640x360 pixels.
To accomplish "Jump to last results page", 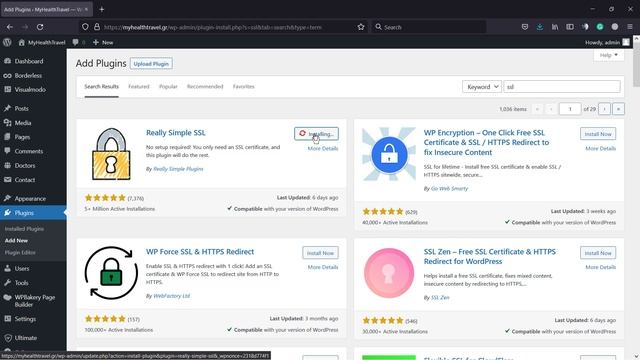I will (x=618, y=109).
